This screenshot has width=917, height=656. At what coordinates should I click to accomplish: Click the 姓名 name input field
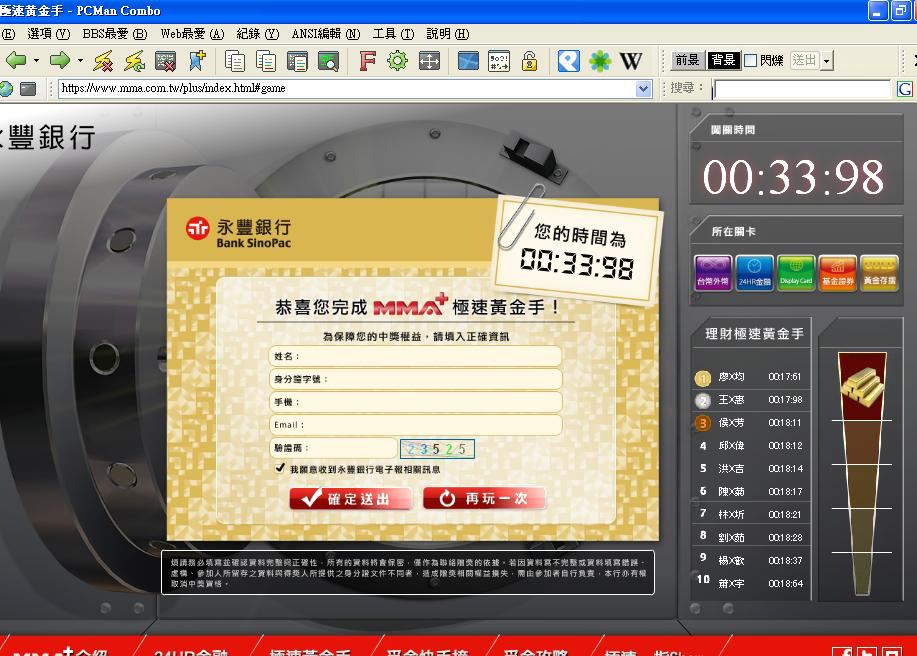click(415, 356)
